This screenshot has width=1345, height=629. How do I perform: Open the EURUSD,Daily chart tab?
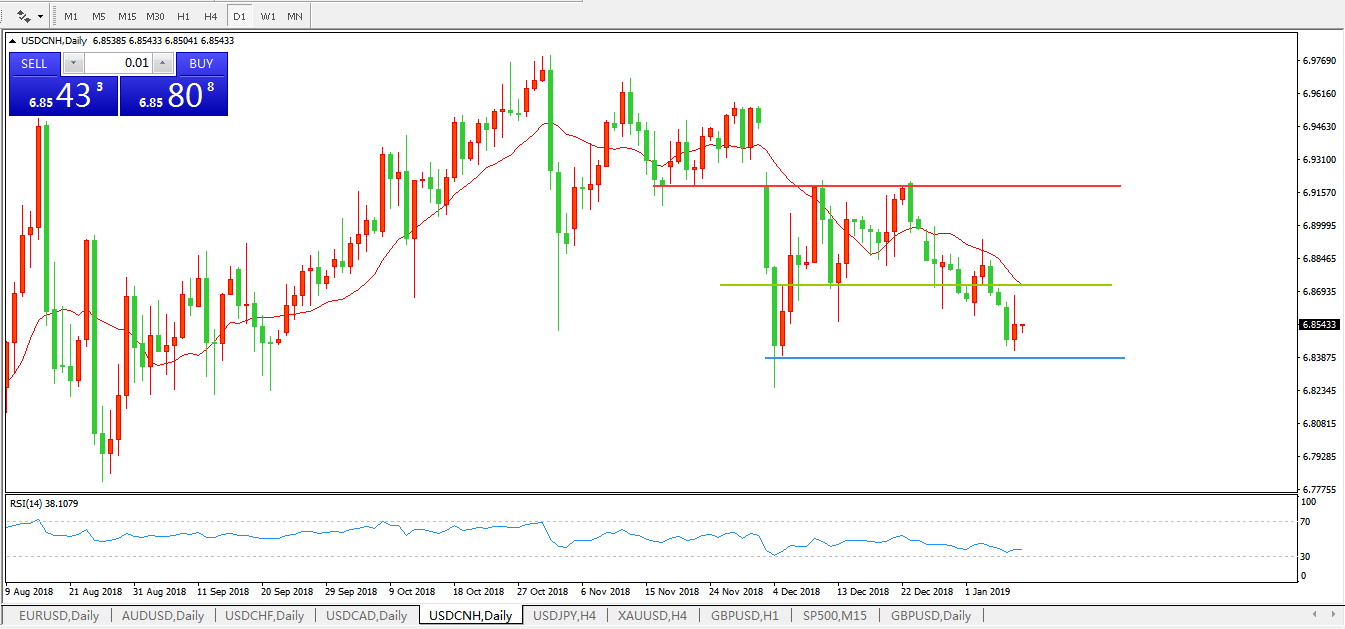pyautogui.click(x=58, y=616)
